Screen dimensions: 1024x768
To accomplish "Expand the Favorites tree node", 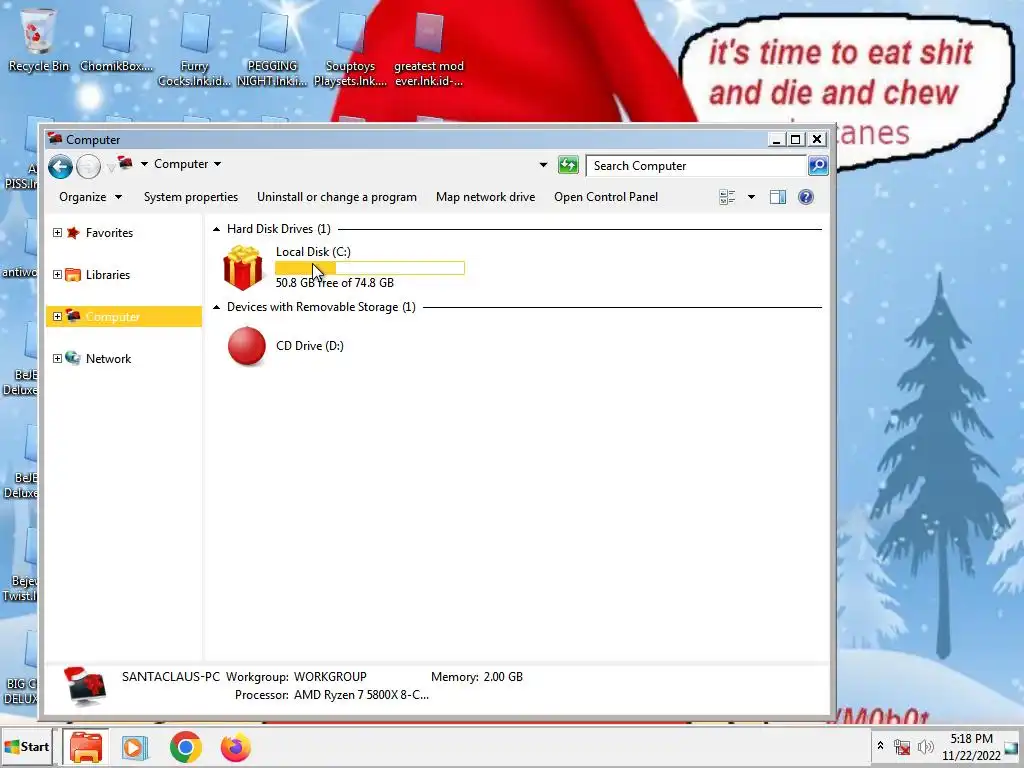I will point(57,232).
